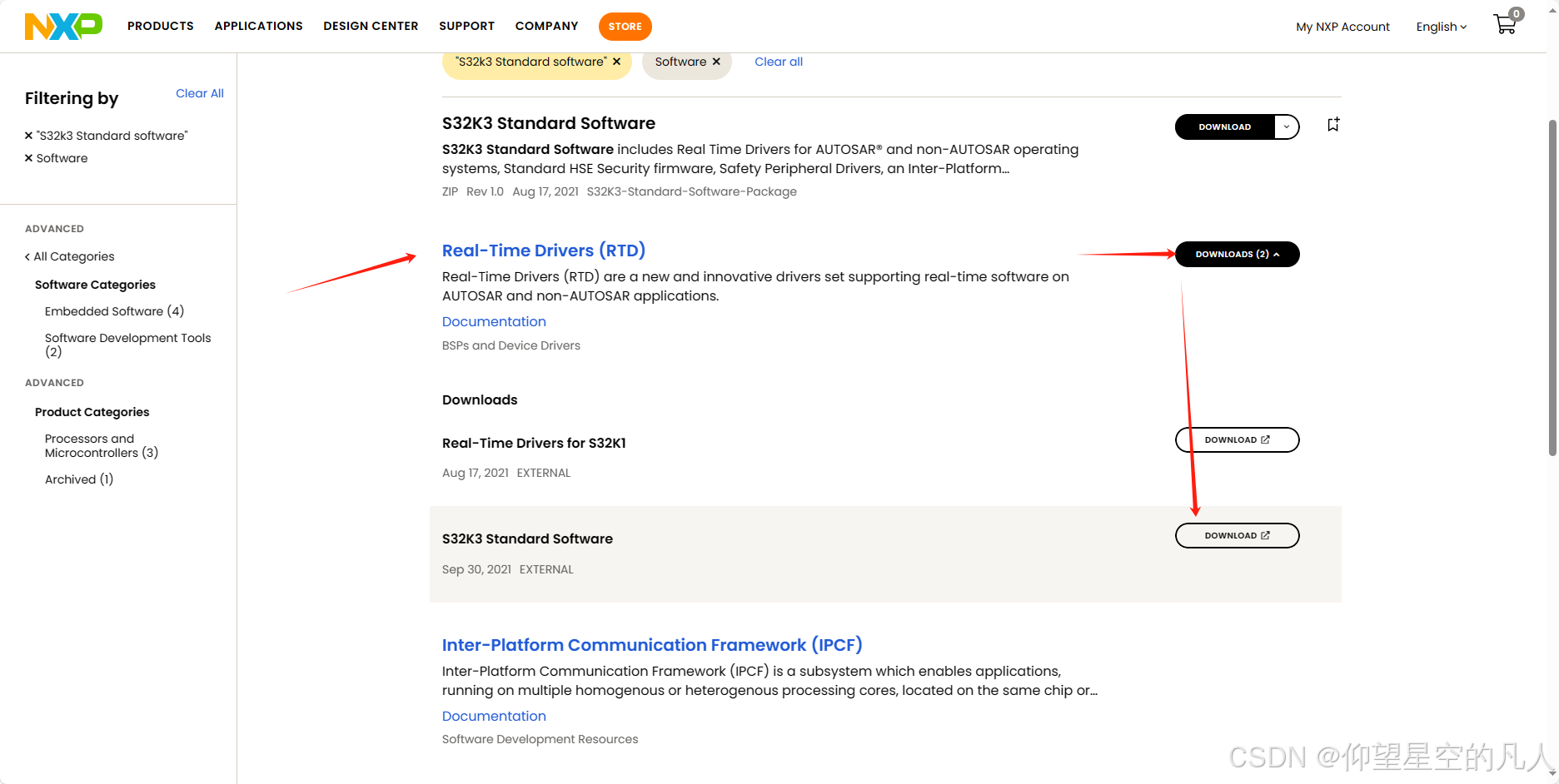Click Real-Time Drivers for S32K1 entry
Screen dimensions: 1559x784
pyautogui.click(x=534, y=443)
